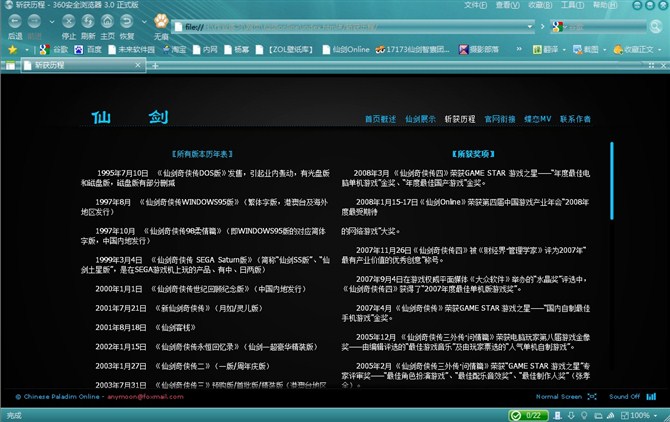Image resolution: width=670 pixels, height=422 pixels.
Task: Restore closed page with 恢复 icon
Action: pos(126,21)
